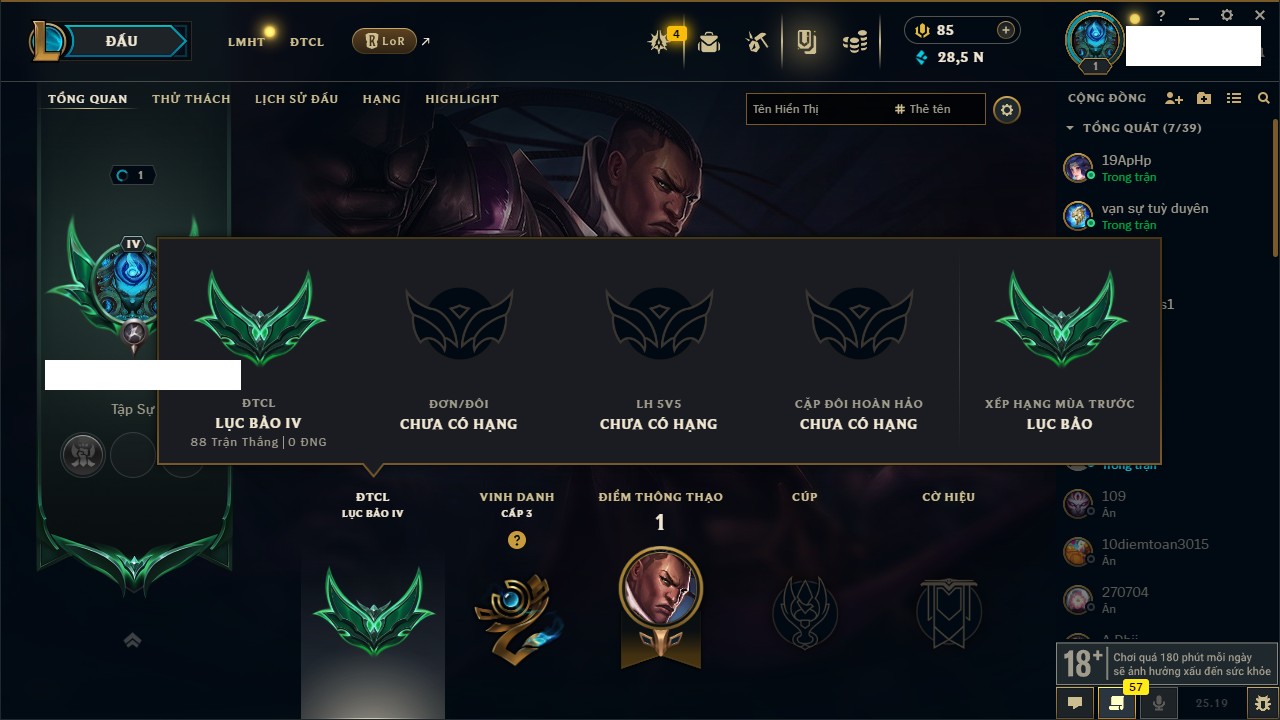The image size is (1280, 720).
Task: Expand the double chevron under banner
Action: tap(132, 640)
